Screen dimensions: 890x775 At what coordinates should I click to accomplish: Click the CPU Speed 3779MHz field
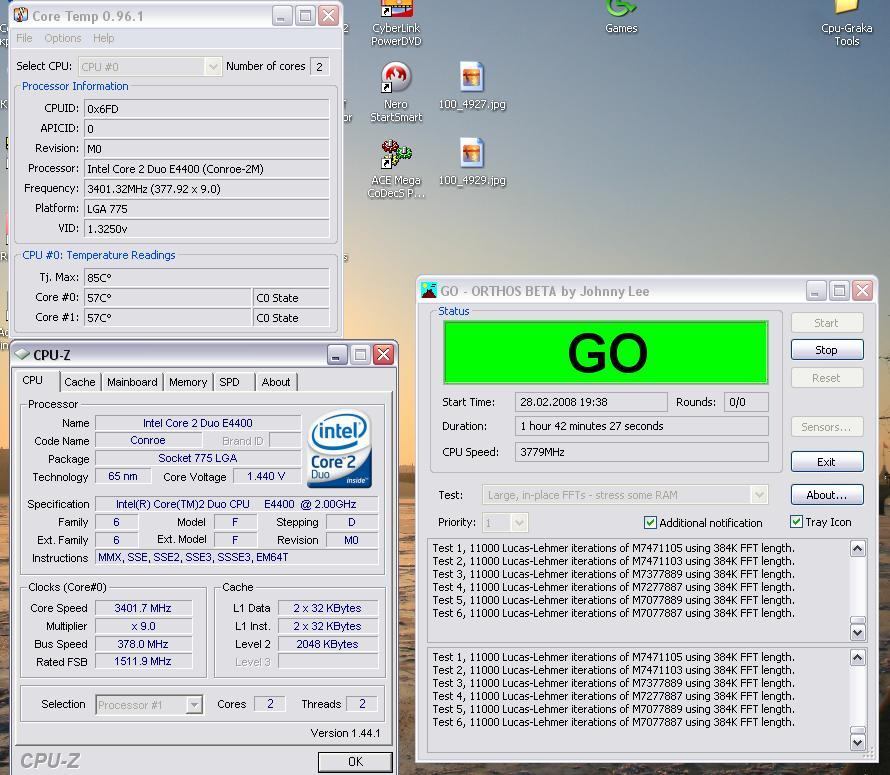pos(642,452)
